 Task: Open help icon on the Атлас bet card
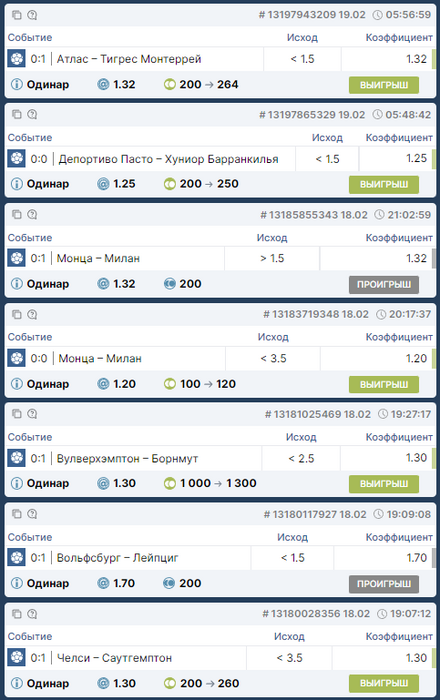pos(32,15)
